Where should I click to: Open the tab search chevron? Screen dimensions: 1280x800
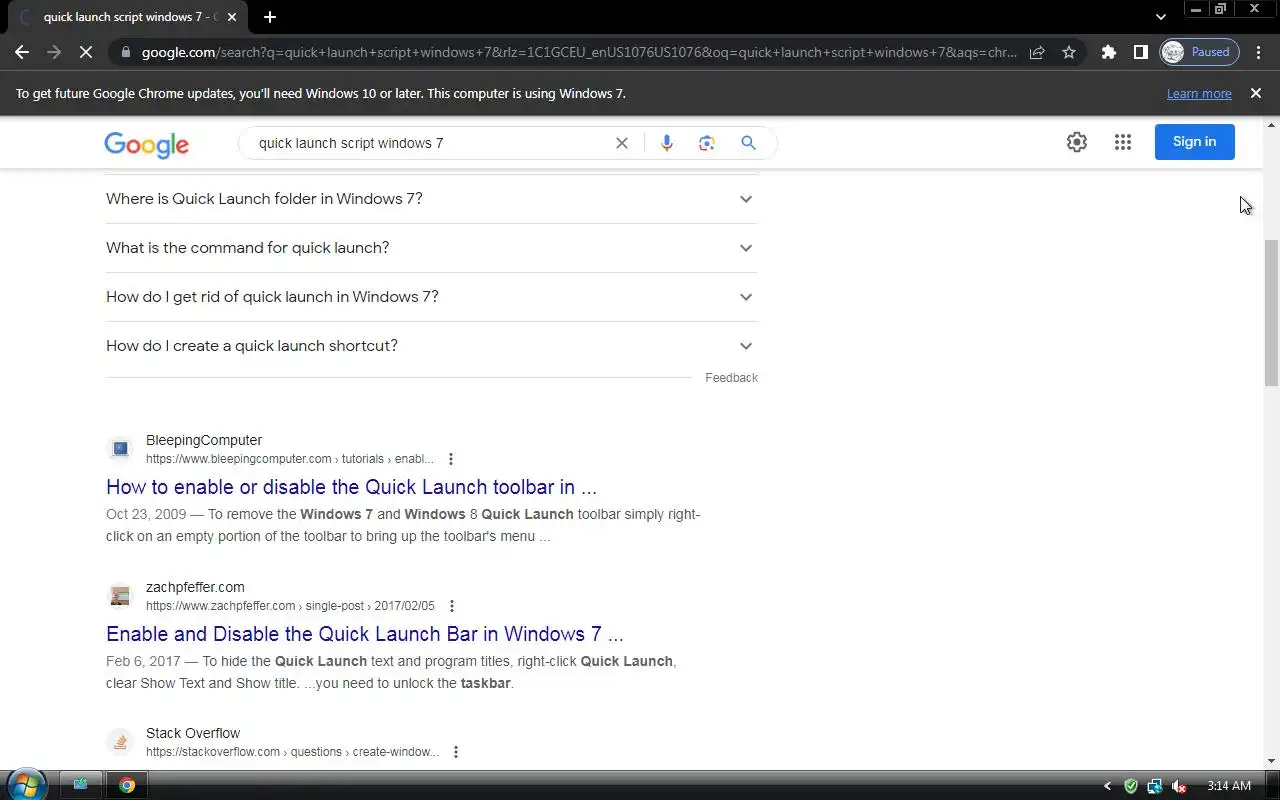tap(1160, 17)
